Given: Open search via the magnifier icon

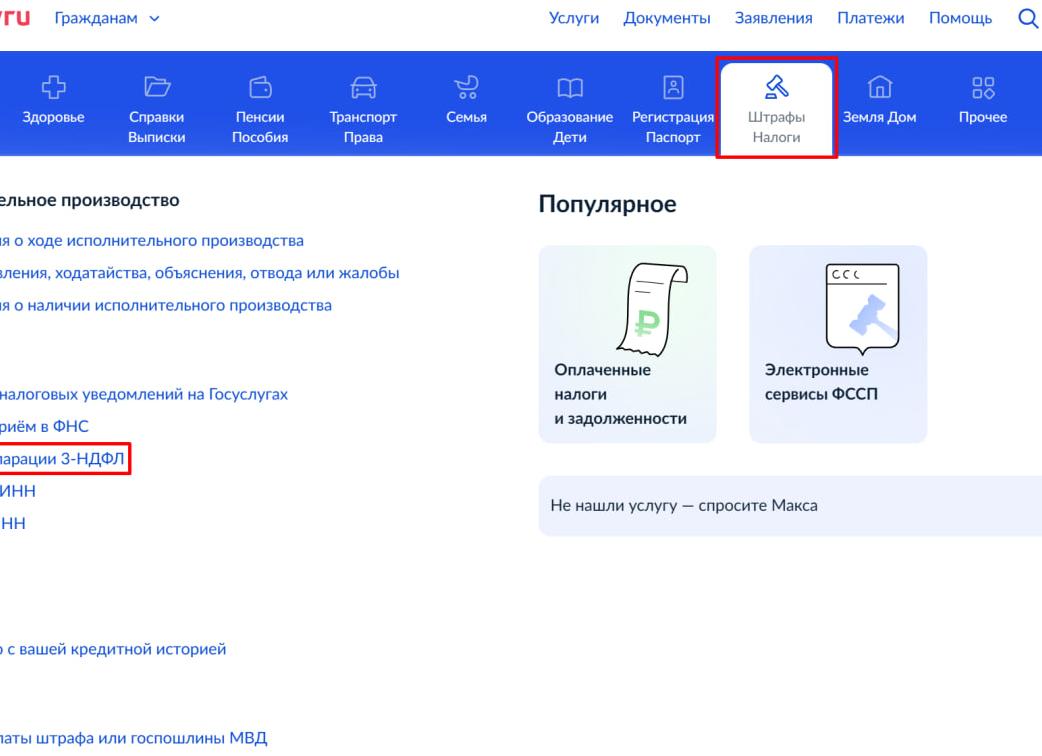Looking at the screenshot, I should pos(1027,17).
